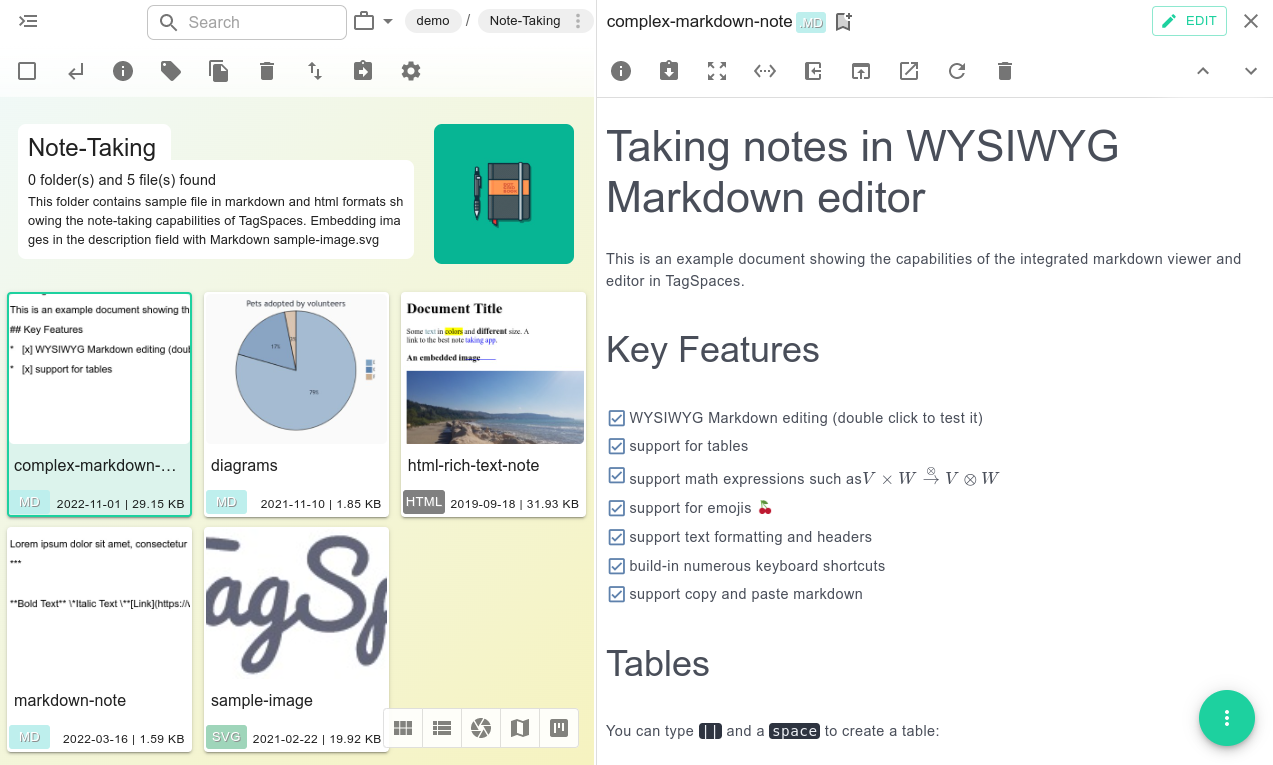This screenshot has height=765, width=1273.
Task: Toggle fullscreen for file viewer
Action: (x=717, y=71)
